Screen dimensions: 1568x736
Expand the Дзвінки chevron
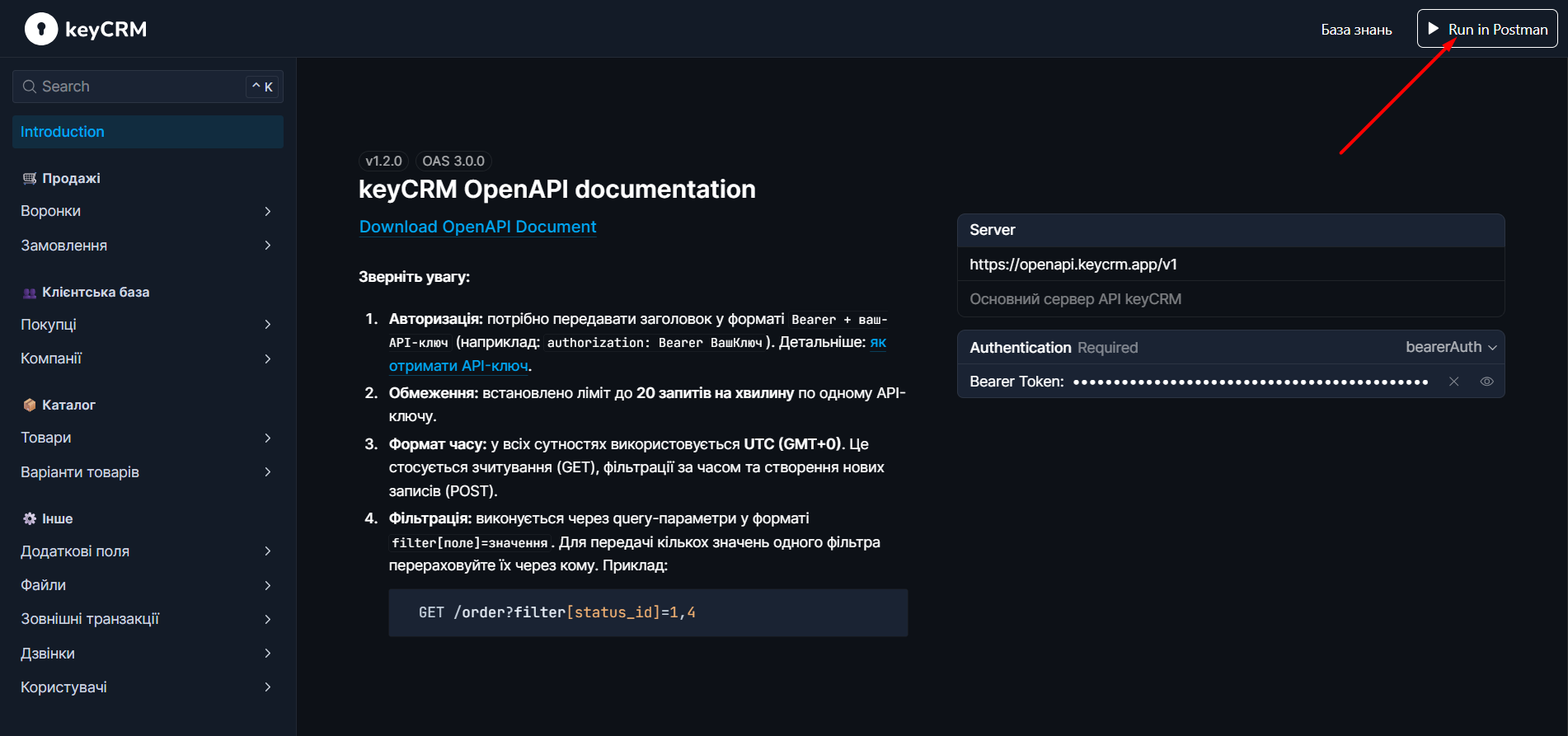[268, 654]
